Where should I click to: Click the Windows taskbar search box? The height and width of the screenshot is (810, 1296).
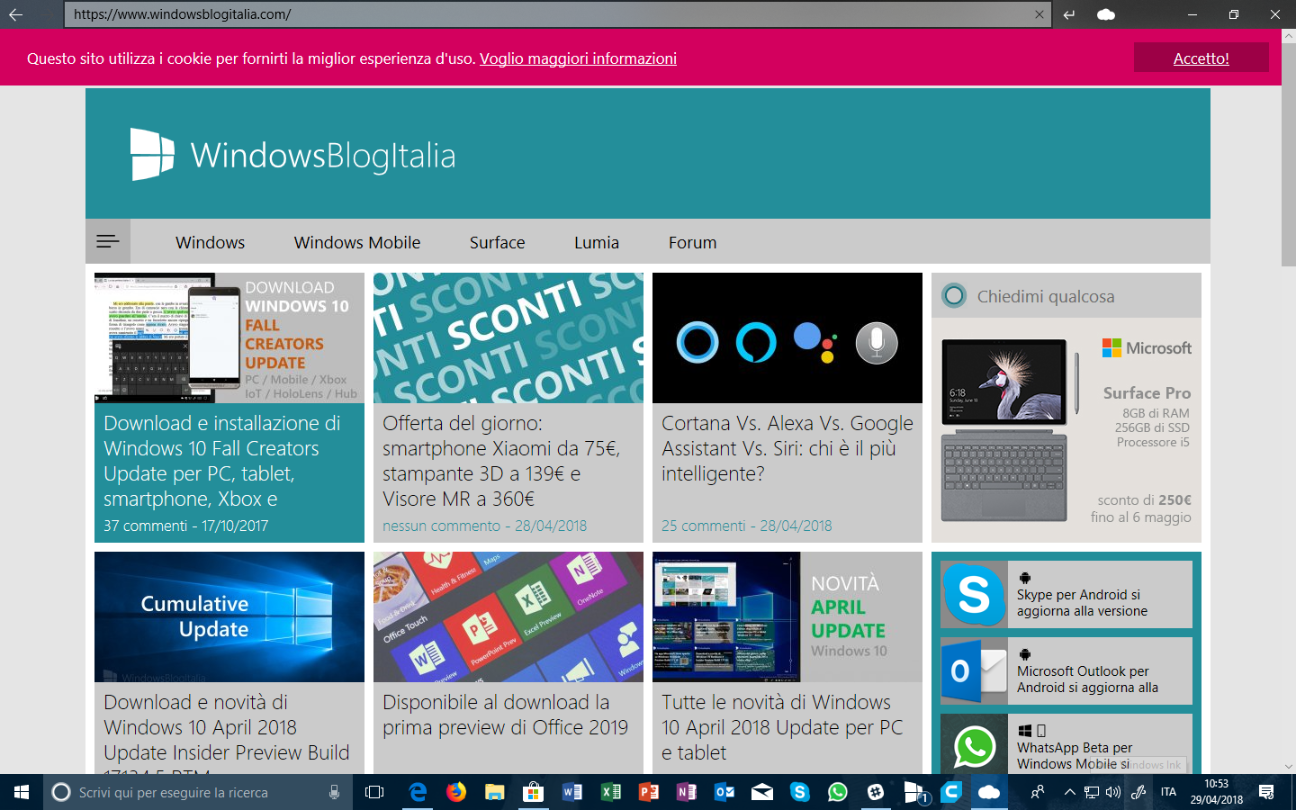(x=198, y=792)
